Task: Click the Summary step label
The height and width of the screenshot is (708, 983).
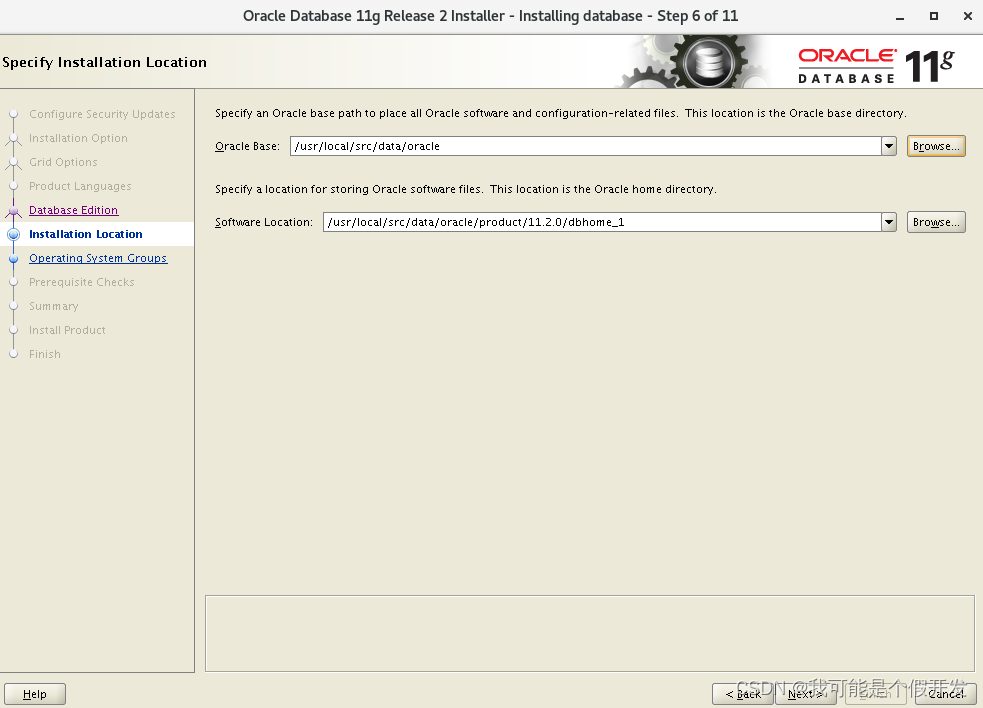Action: click(54, 306)
